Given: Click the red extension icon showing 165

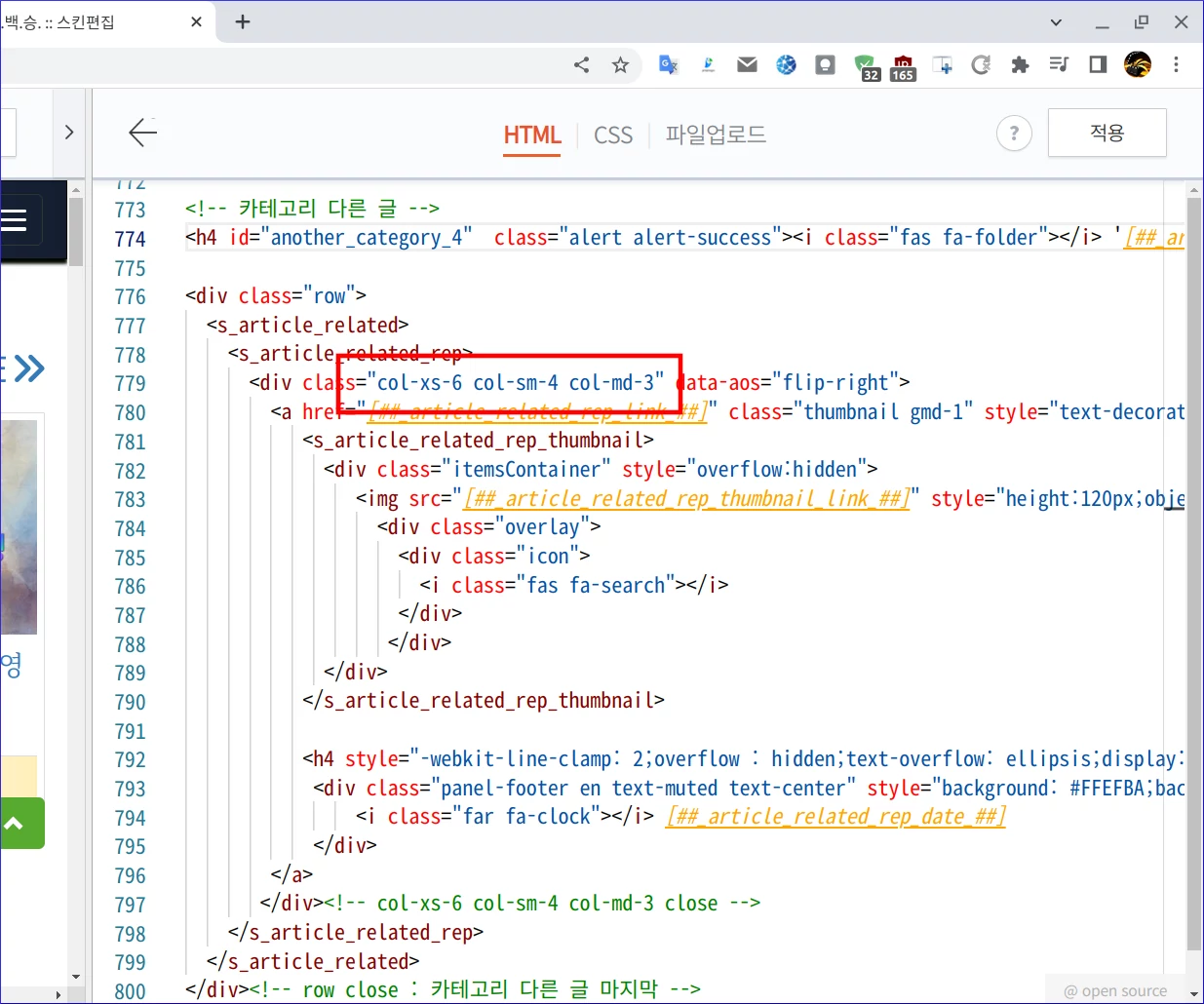Looking at the screenshot, I should pos(903,67).
